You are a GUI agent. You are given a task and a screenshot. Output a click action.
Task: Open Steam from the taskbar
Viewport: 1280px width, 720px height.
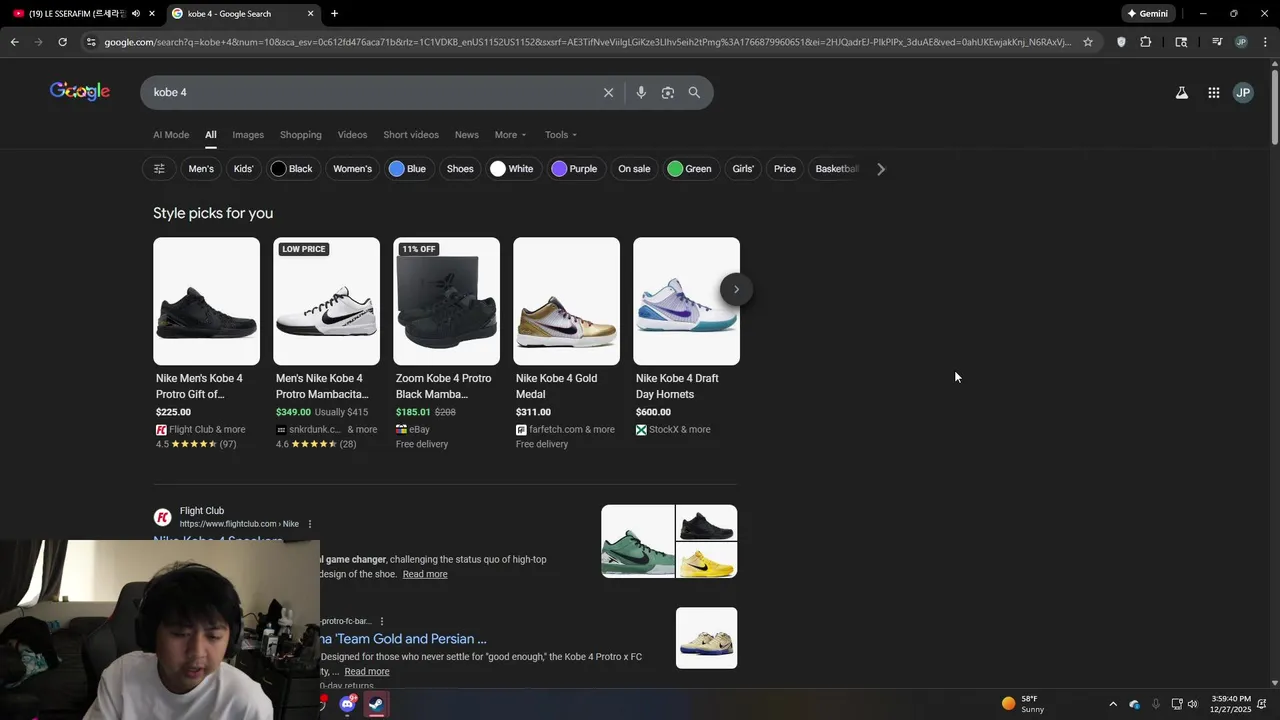pos(375,704)
